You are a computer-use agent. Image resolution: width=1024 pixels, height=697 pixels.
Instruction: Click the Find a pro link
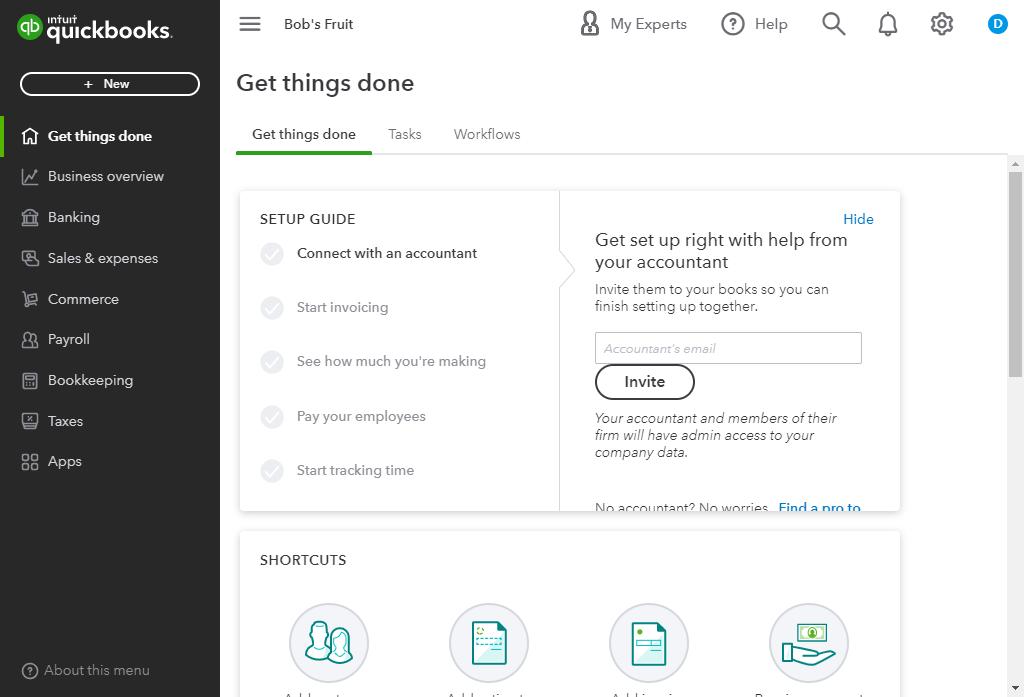819,506
